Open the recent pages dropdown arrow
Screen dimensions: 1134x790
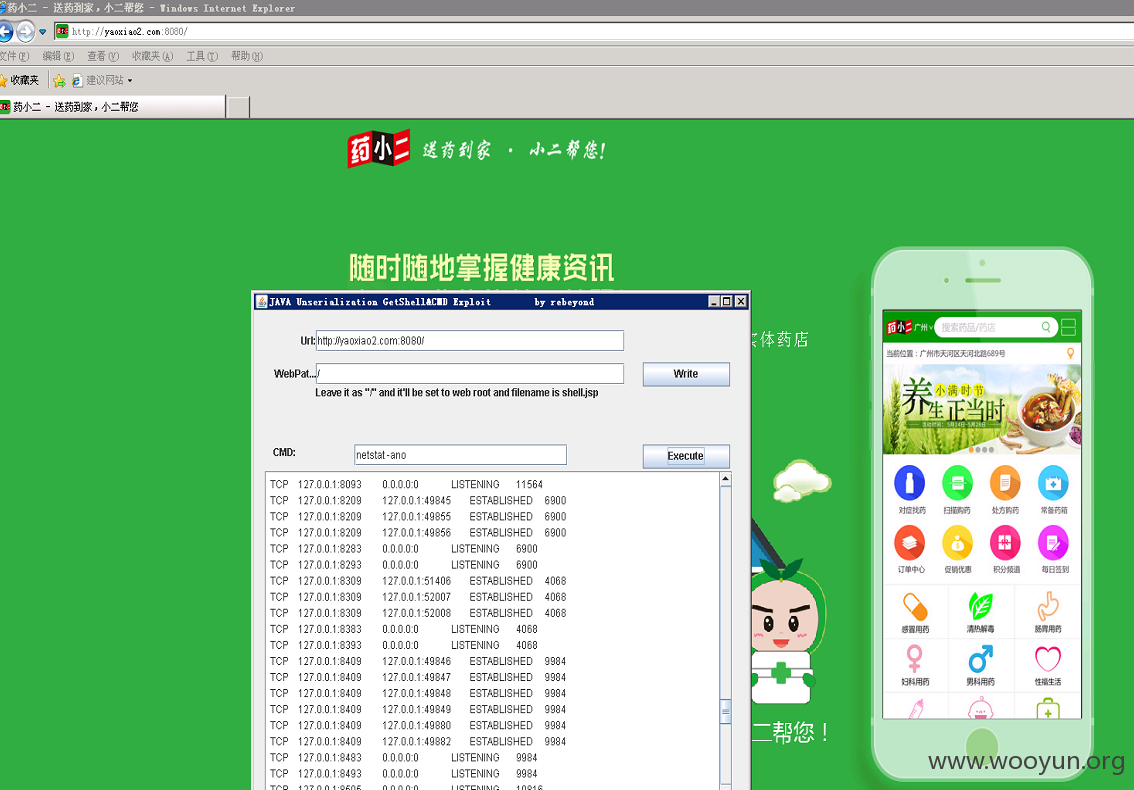pyautogui.click(x=43, y=32)
